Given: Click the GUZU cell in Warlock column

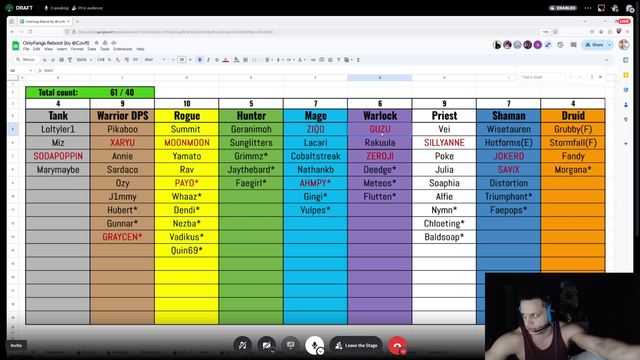Looking at the screenshot, I should pos(380,129).
